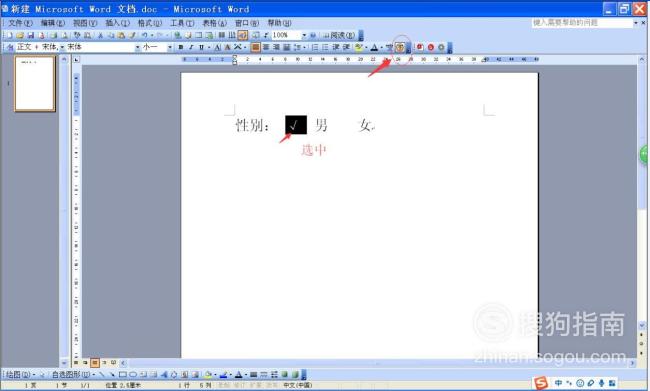This screenshot has height=391, width=650.
Task: Click the Undo arrow icon
Action: tap(145, 35)
